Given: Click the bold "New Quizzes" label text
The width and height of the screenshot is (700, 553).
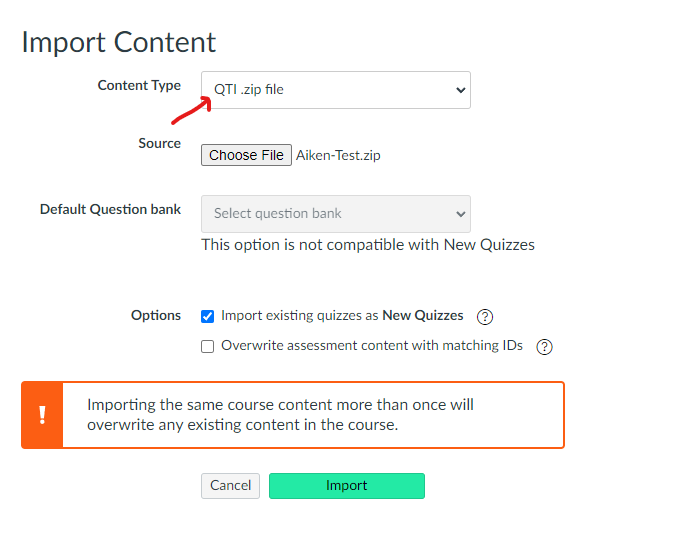Looking at the screenshot, I should tap(423, 315).
